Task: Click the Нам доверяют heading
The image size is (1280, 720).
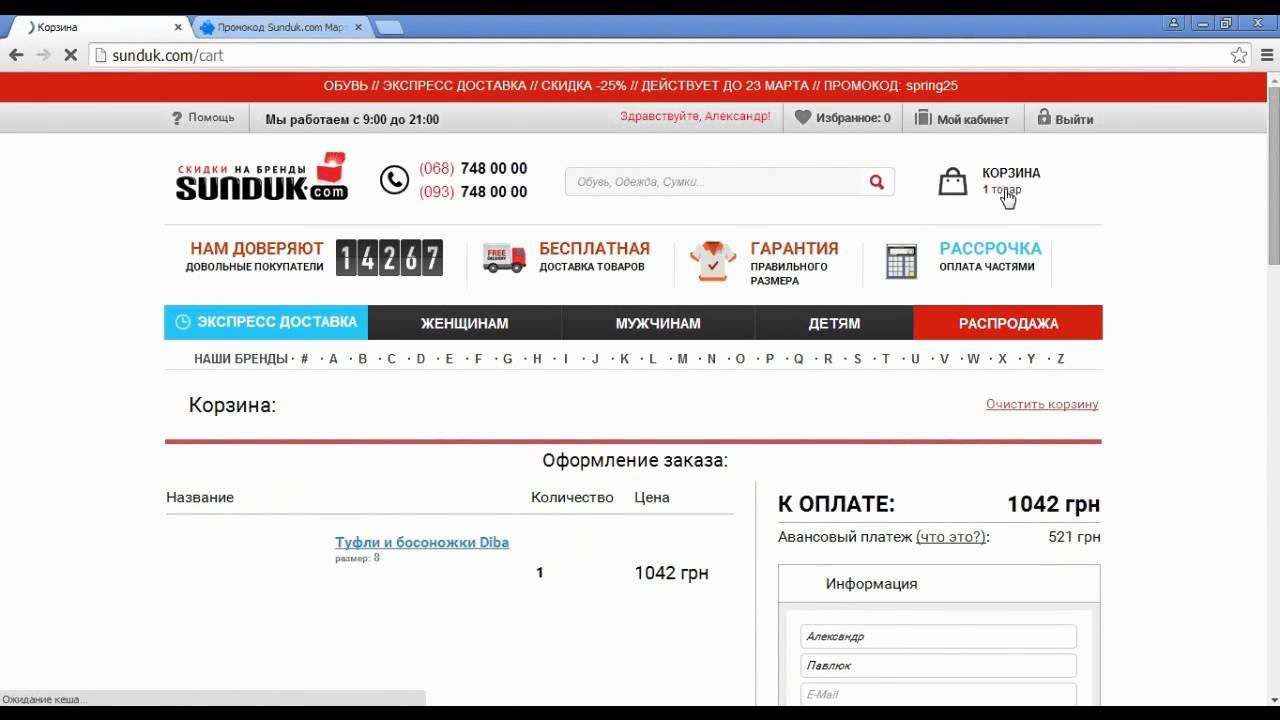Action: pos(257,248)
